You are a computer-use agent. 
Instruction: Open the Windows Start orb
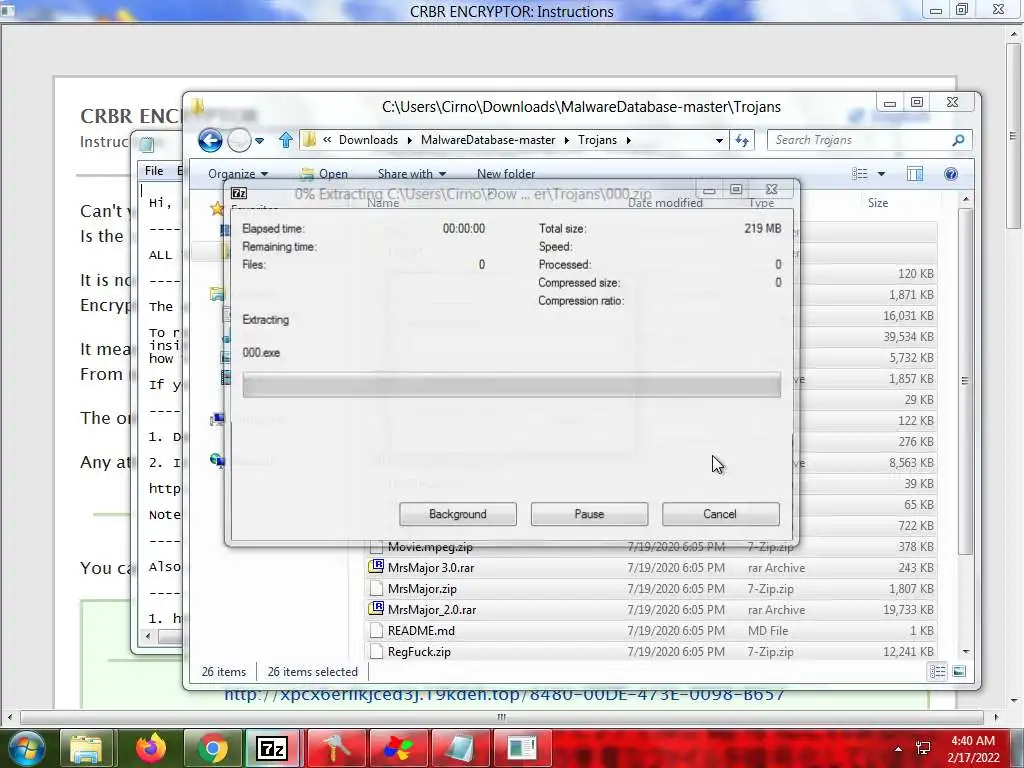pos(26,748)
